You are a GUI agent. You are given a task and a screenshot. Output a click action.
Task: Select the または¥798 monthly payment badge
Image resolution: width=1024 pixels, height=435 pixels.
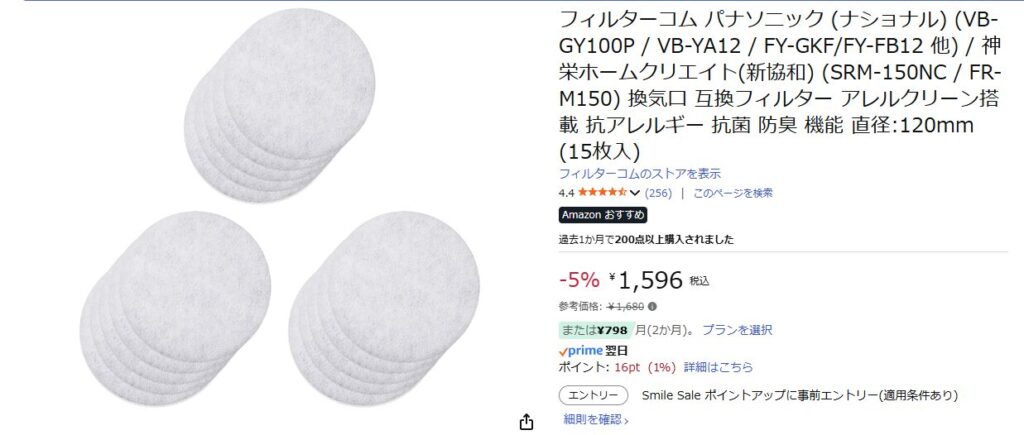[x=594, y=330]
